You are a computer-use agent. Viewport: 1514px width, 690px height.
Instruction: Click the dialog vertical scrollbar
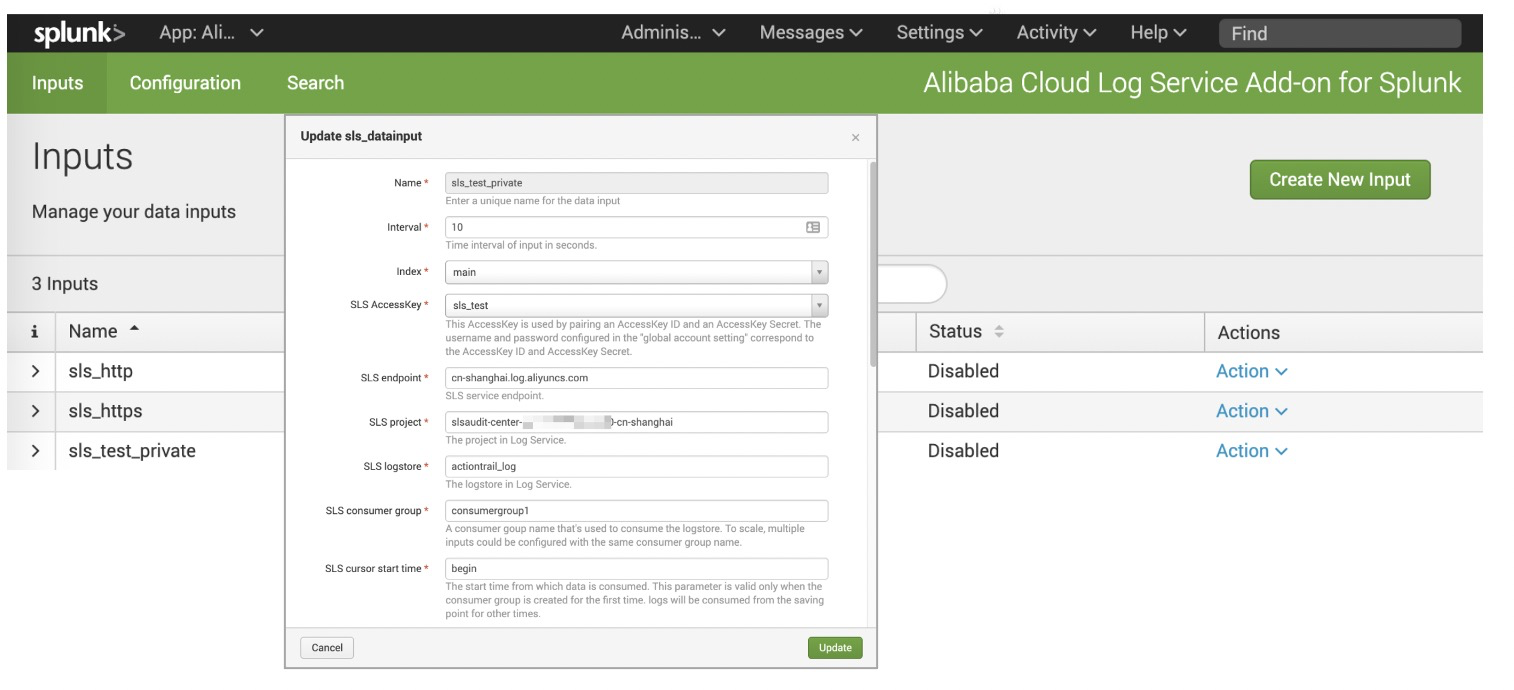872,264
